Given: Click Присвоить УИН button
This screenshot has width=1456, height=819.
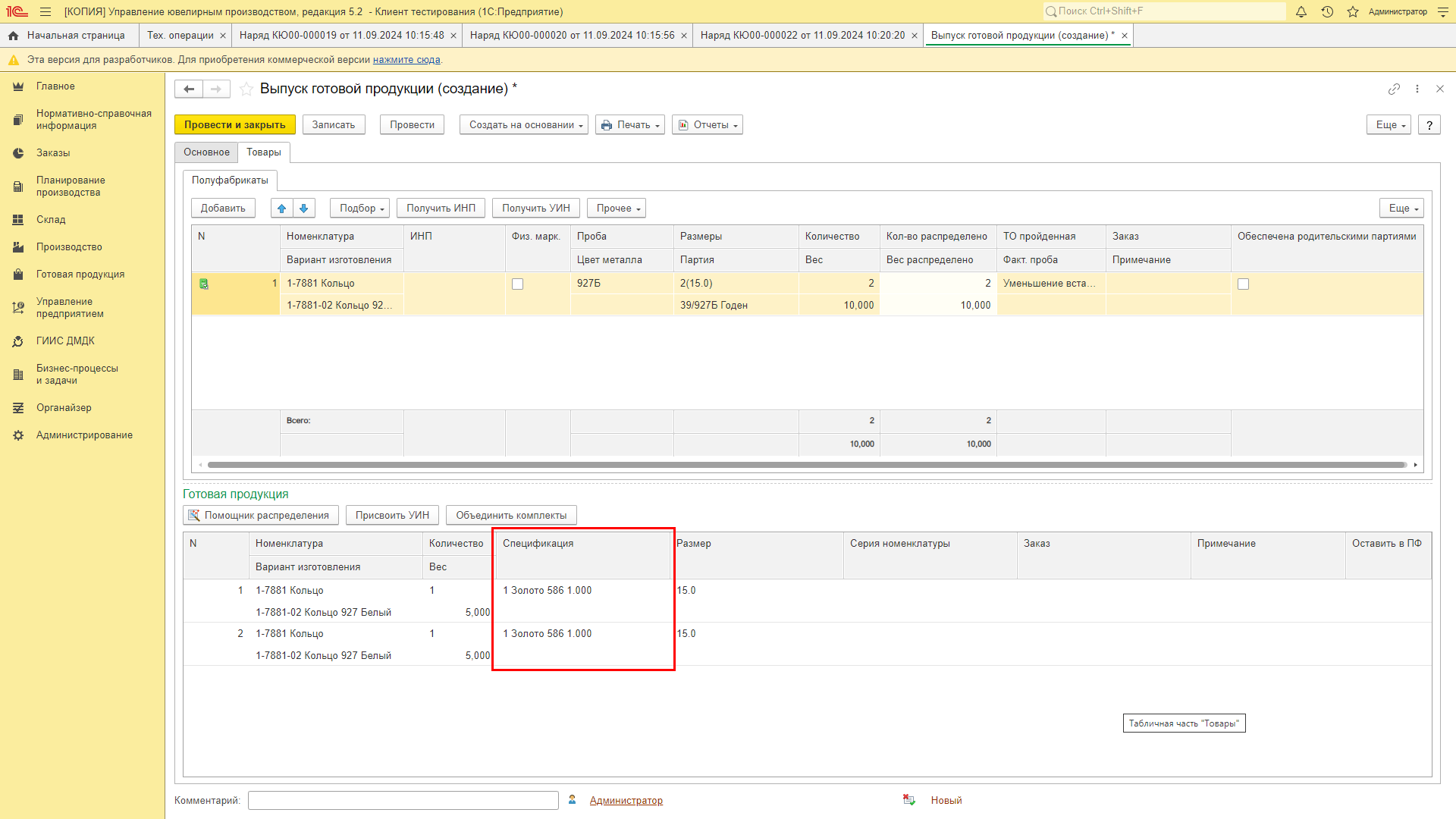Looking at the screenshot, I should click(393, 516).
